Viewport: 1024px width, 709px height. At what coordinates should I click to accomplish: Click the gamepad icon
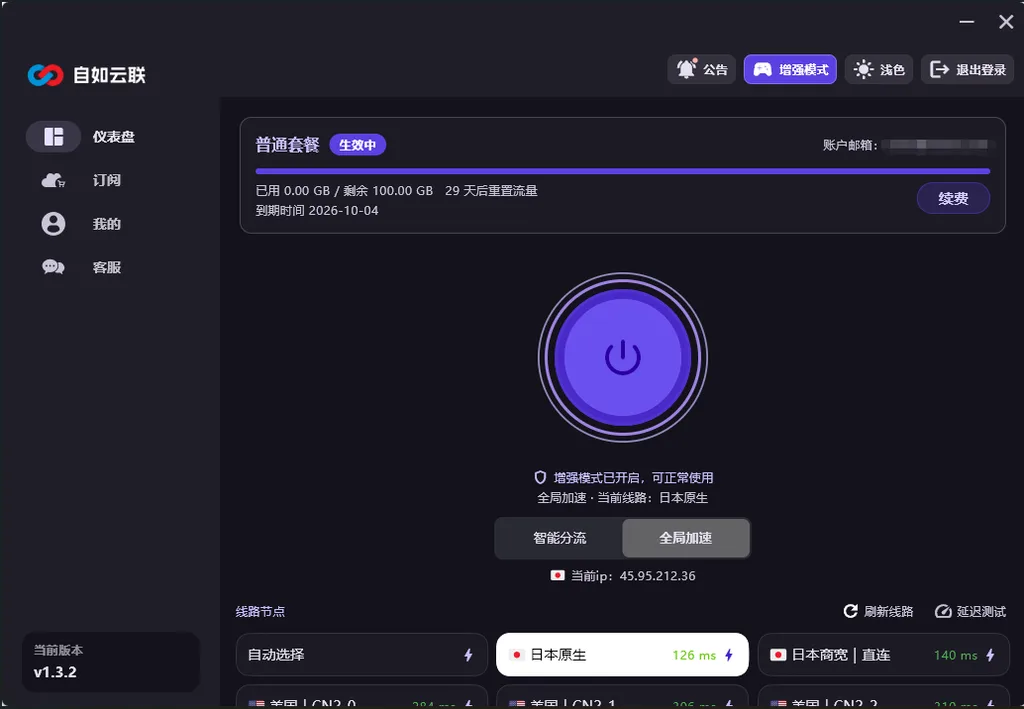click(762, 69)
